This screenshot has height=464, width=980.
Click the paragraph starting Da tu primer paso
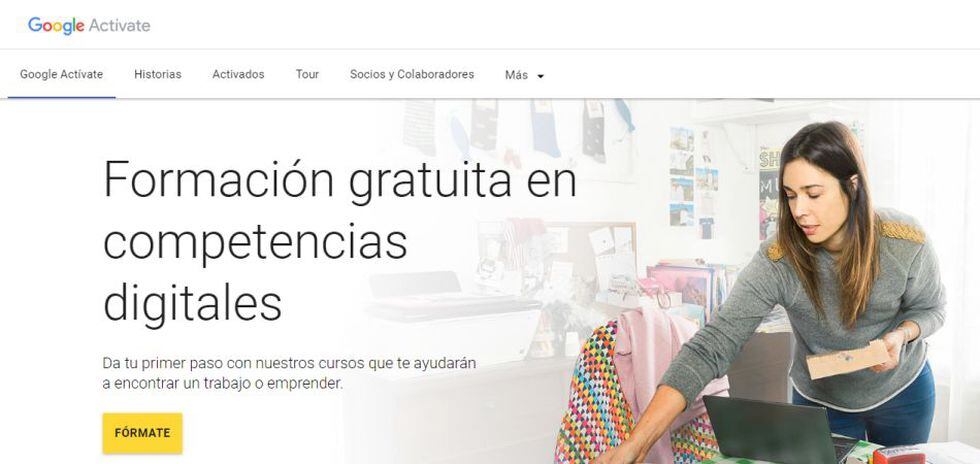click(x=289, y=373)
